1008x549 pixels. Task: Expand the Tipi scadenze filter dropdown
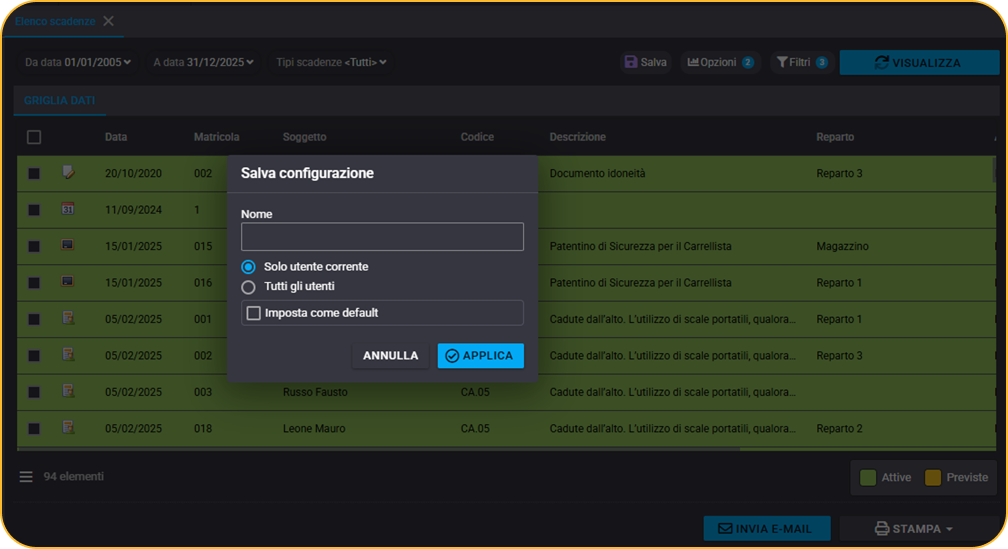331,62
